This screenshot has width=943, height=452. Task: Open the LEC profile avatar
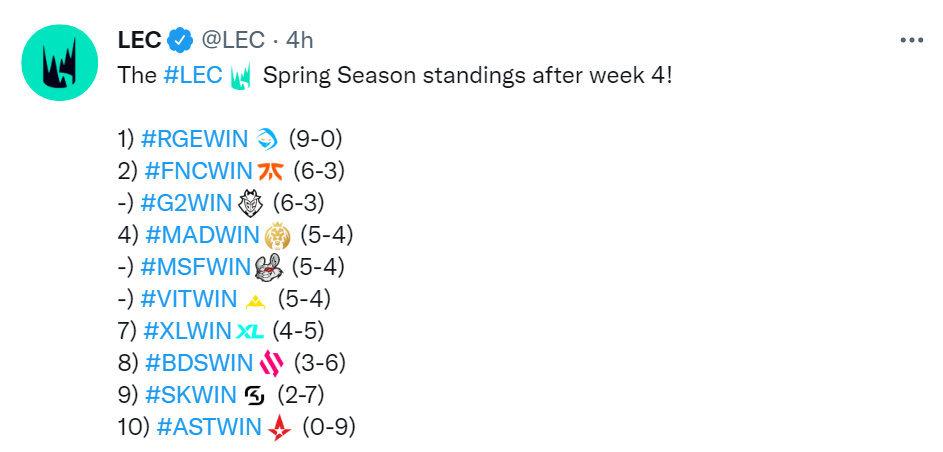60,63
